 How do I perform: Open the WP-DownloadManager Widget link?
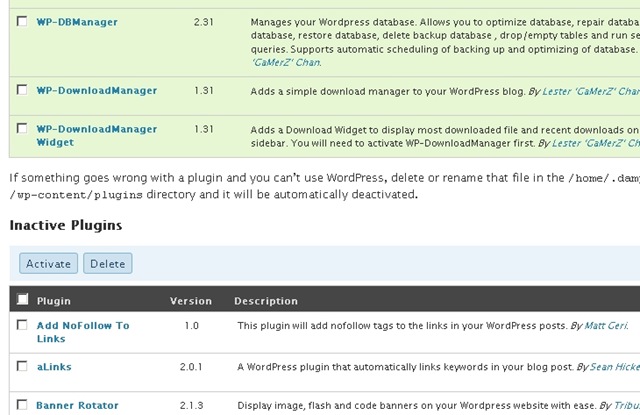(x=97, y=135)
